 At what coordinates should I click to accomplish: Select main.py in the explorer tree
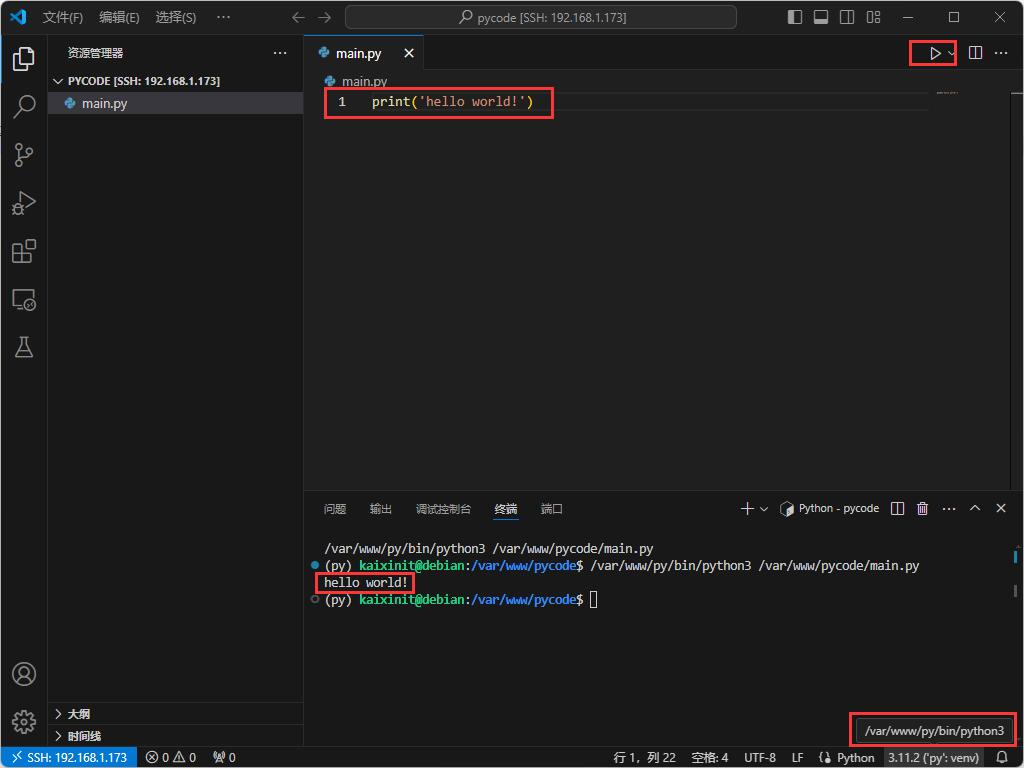(x=104, y=103)
